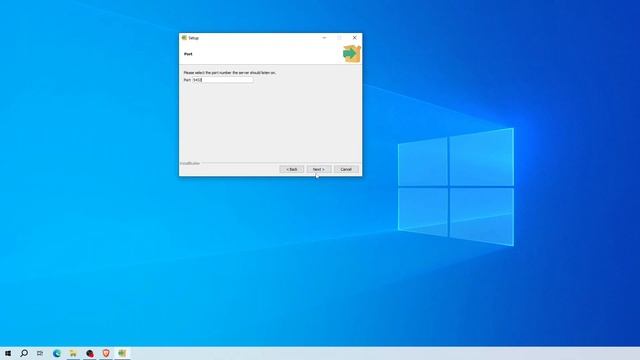The height and width of the screenshot is (360, 640).
Task: Minimize the Setup dialog window
Action: point(324,38)
